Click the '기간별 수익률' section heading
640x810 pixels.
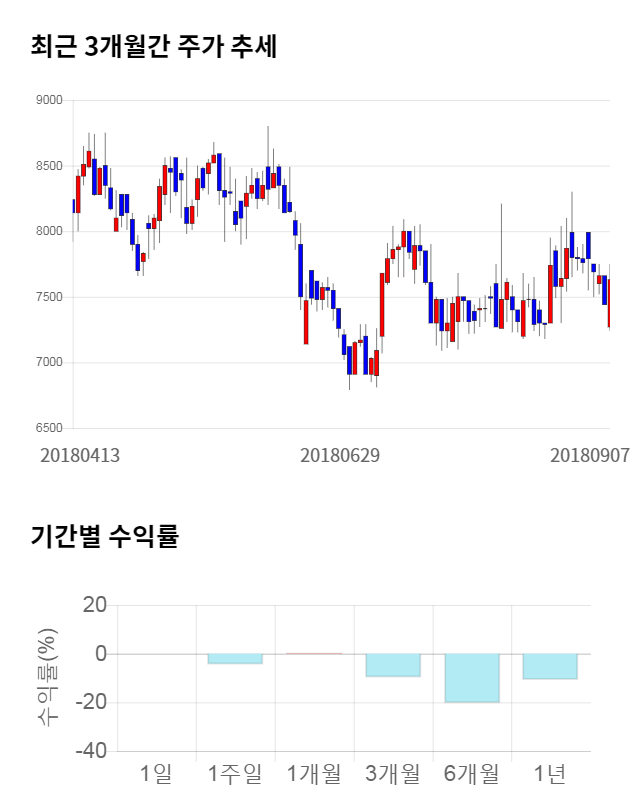tap(104, 536)
